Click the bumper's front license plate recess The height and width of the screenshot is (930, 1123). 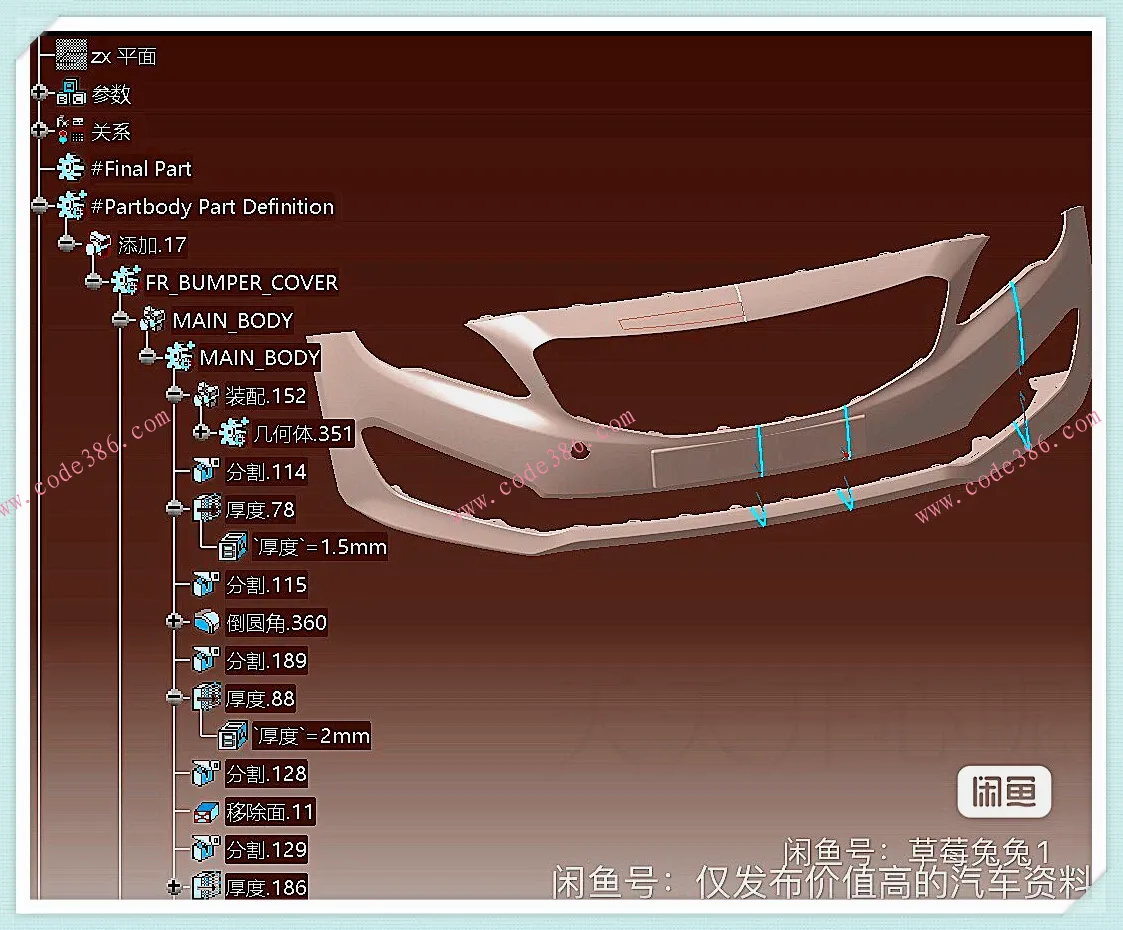click(700, 464)
